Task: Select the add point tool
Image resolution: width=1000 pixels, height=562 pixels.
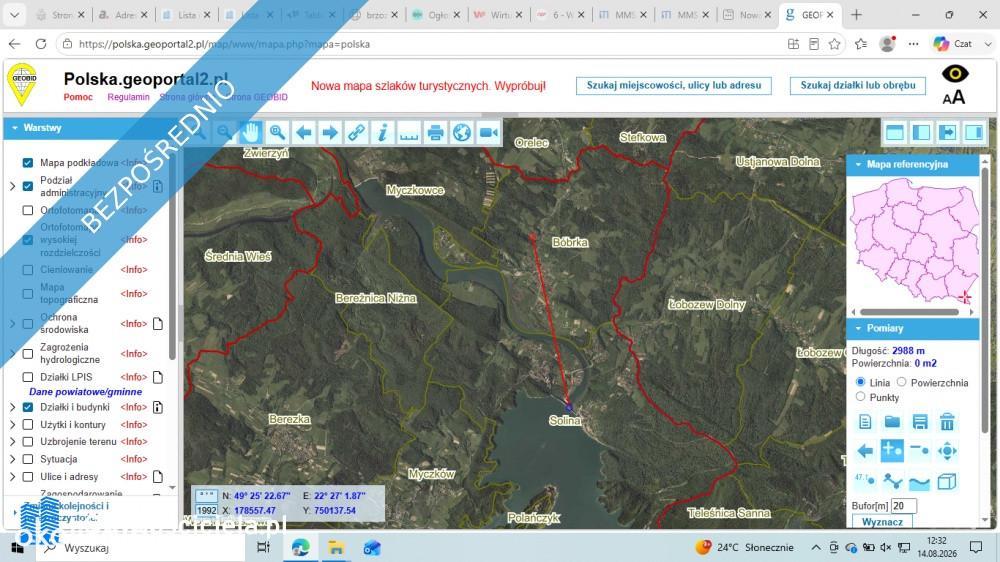Action: (x=892, y=451)
